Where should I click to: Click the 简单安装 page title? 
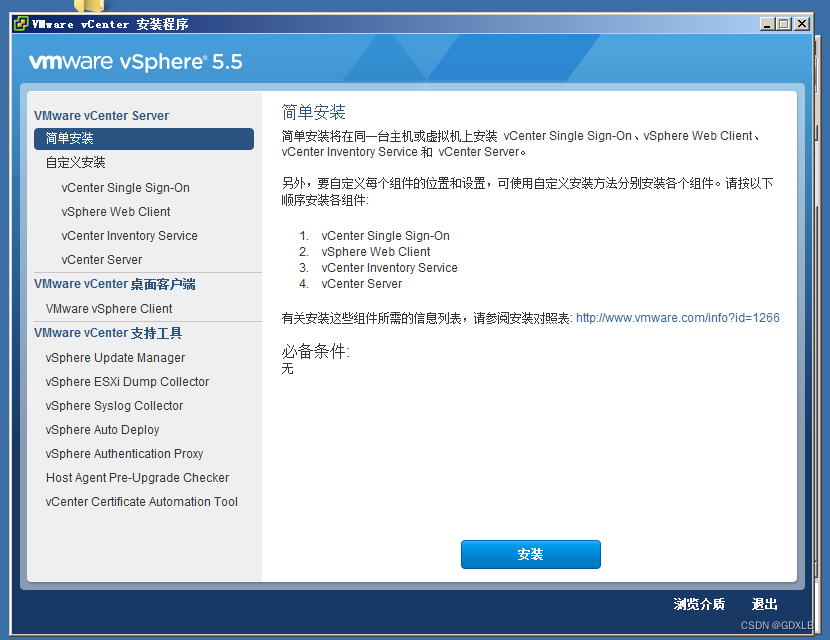point(313,112)
